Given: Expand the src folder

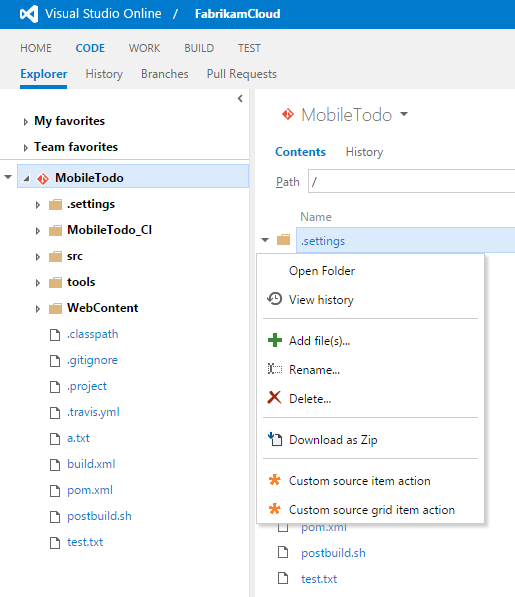Looking at the screenshot, I should [x=38, y=257].
